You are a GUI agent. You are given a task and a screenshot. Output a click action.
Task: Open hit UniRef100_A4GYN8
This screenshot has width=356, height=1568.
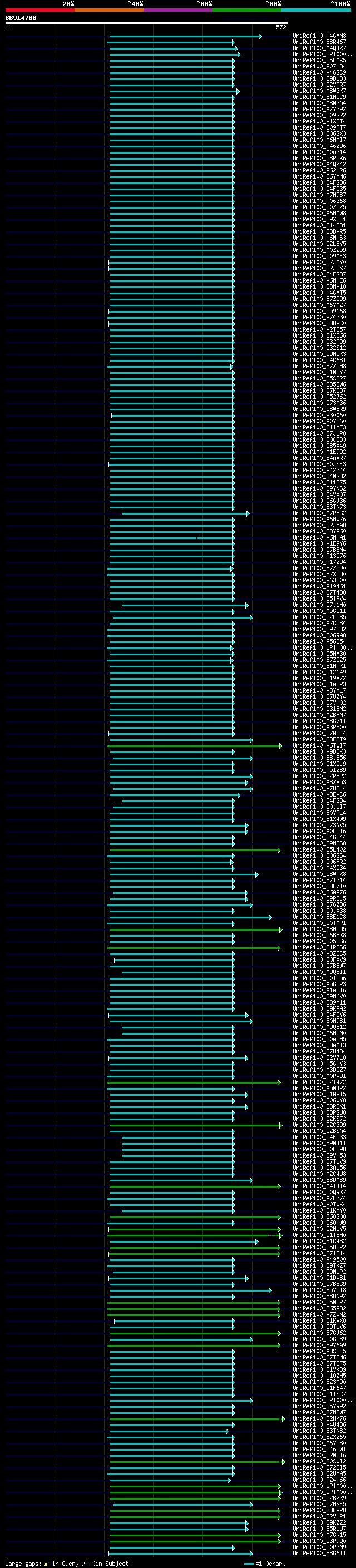click(x=319, y=36)
